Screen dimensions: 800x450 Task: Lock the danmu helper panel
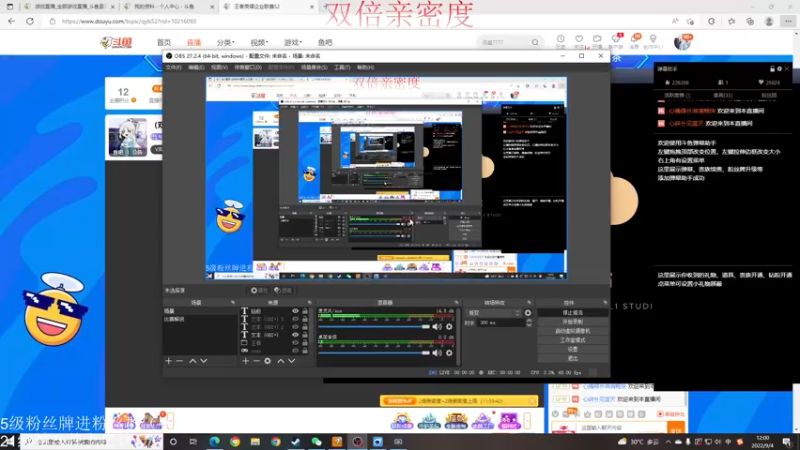tap(772, 69)
